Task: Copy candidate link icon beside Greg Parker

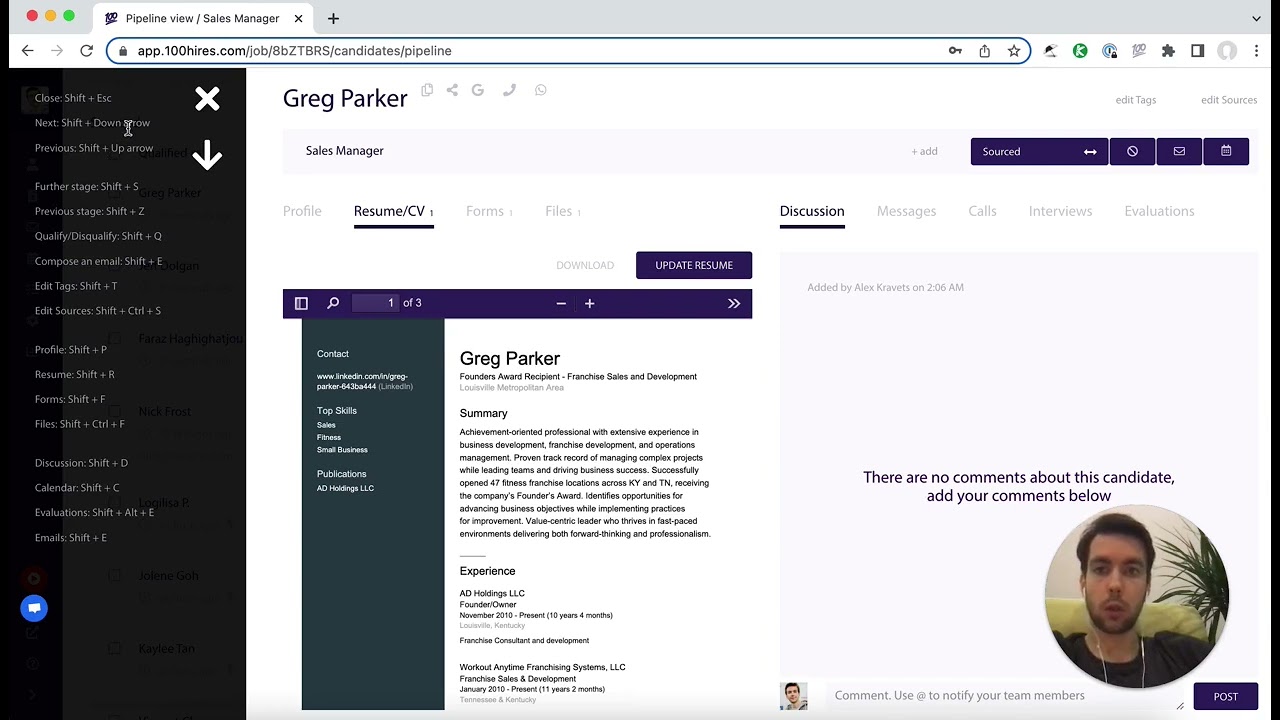Action: coord(427,90)
